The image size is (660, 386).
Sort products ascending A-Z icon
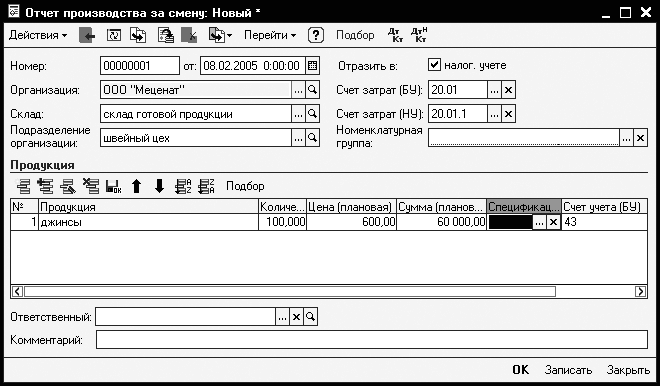click(x=183, y=186)
